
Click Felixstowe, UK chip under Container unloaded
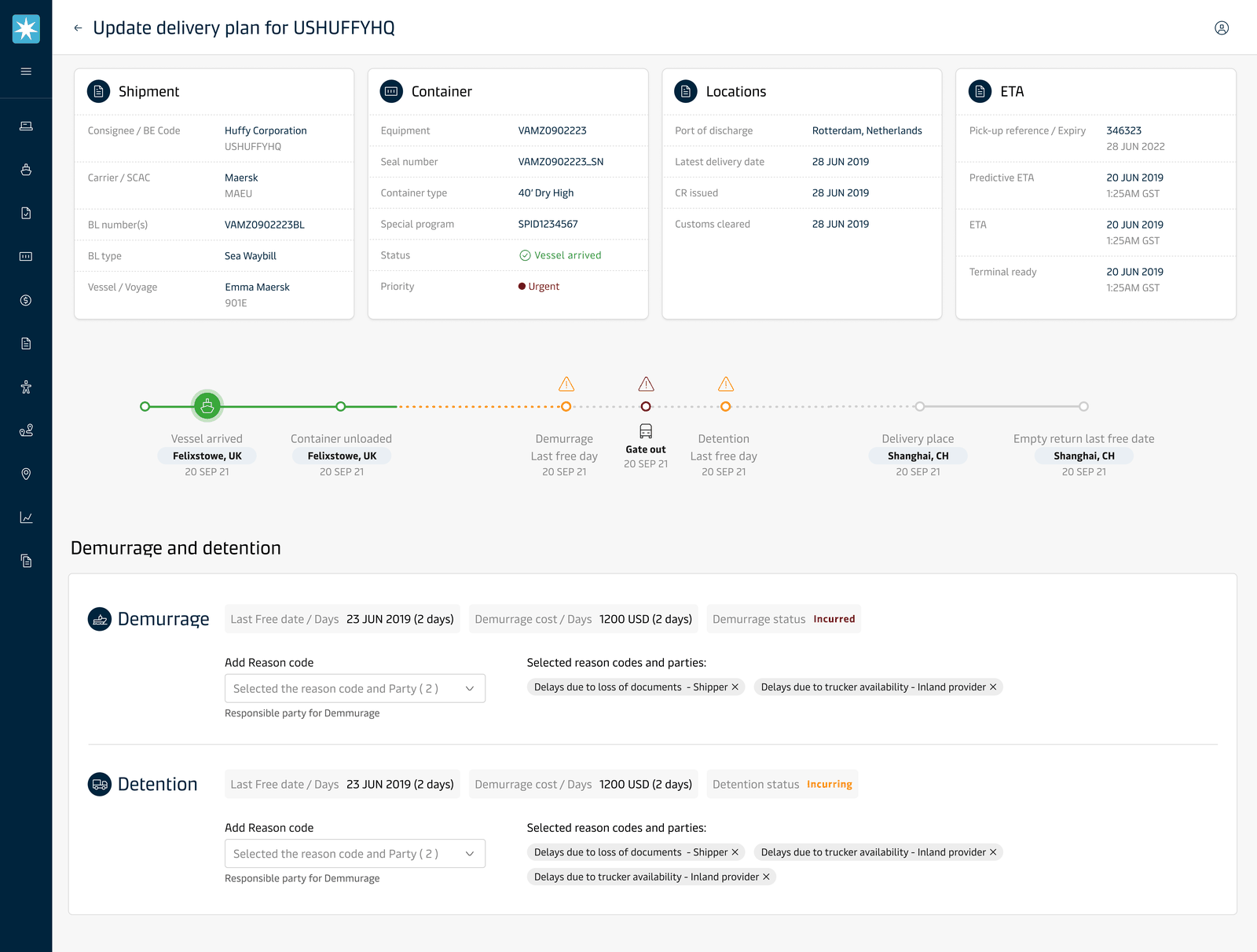coord(342,456)
